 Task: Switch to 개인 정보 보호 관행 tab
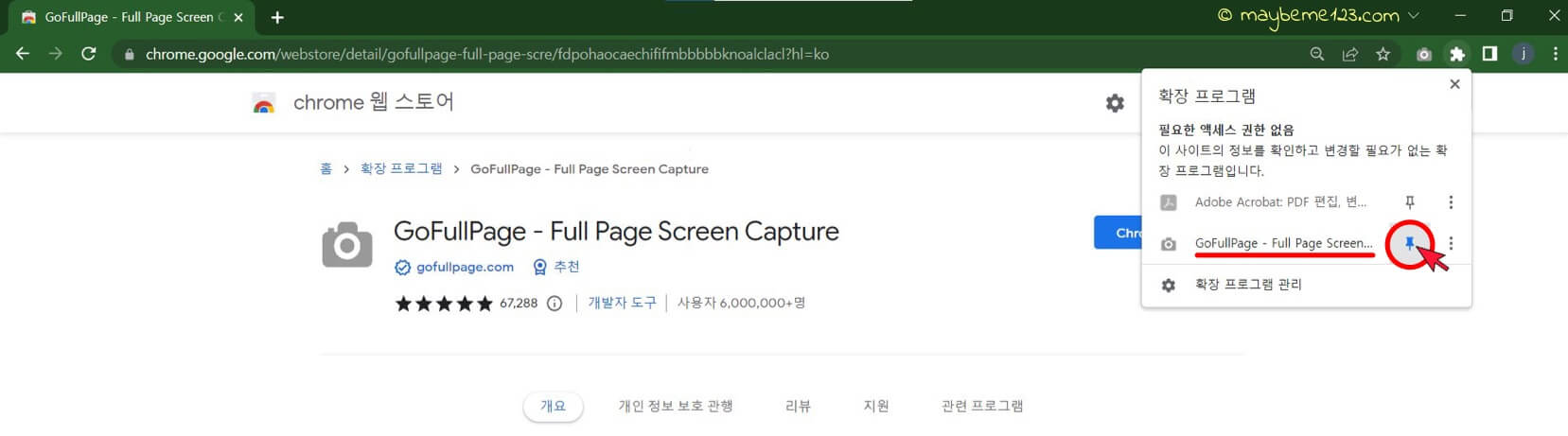(676, 406)
